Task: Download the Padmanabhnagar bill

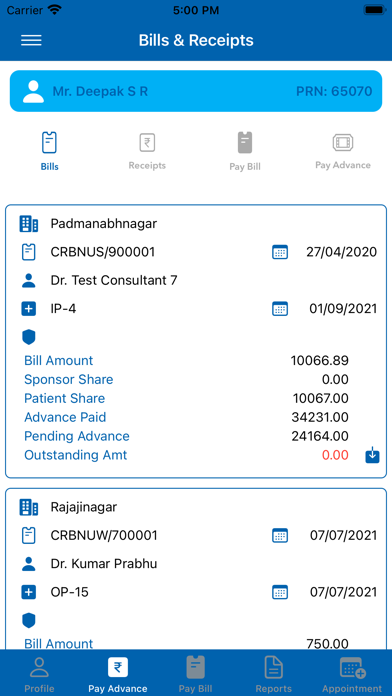Action: point(372,456)
